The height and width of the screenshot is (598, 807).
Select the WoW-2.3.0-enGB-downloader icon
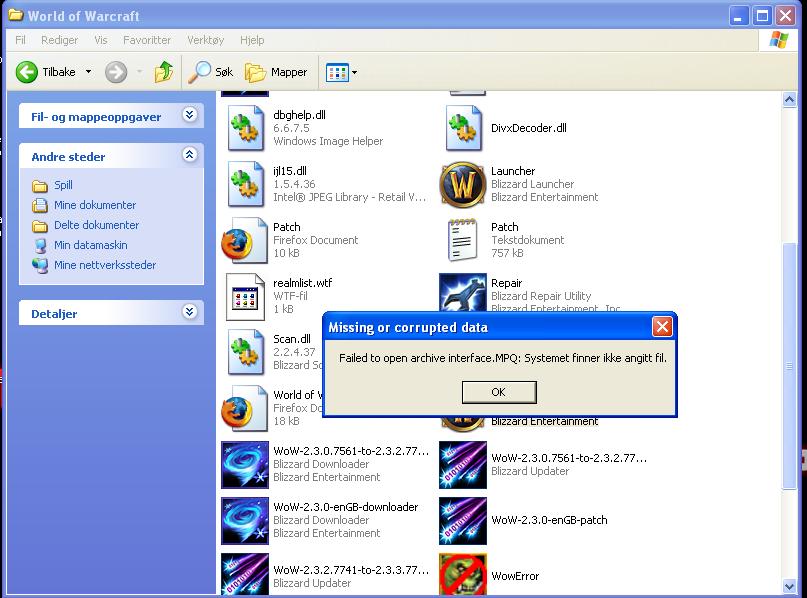point(245,521)
